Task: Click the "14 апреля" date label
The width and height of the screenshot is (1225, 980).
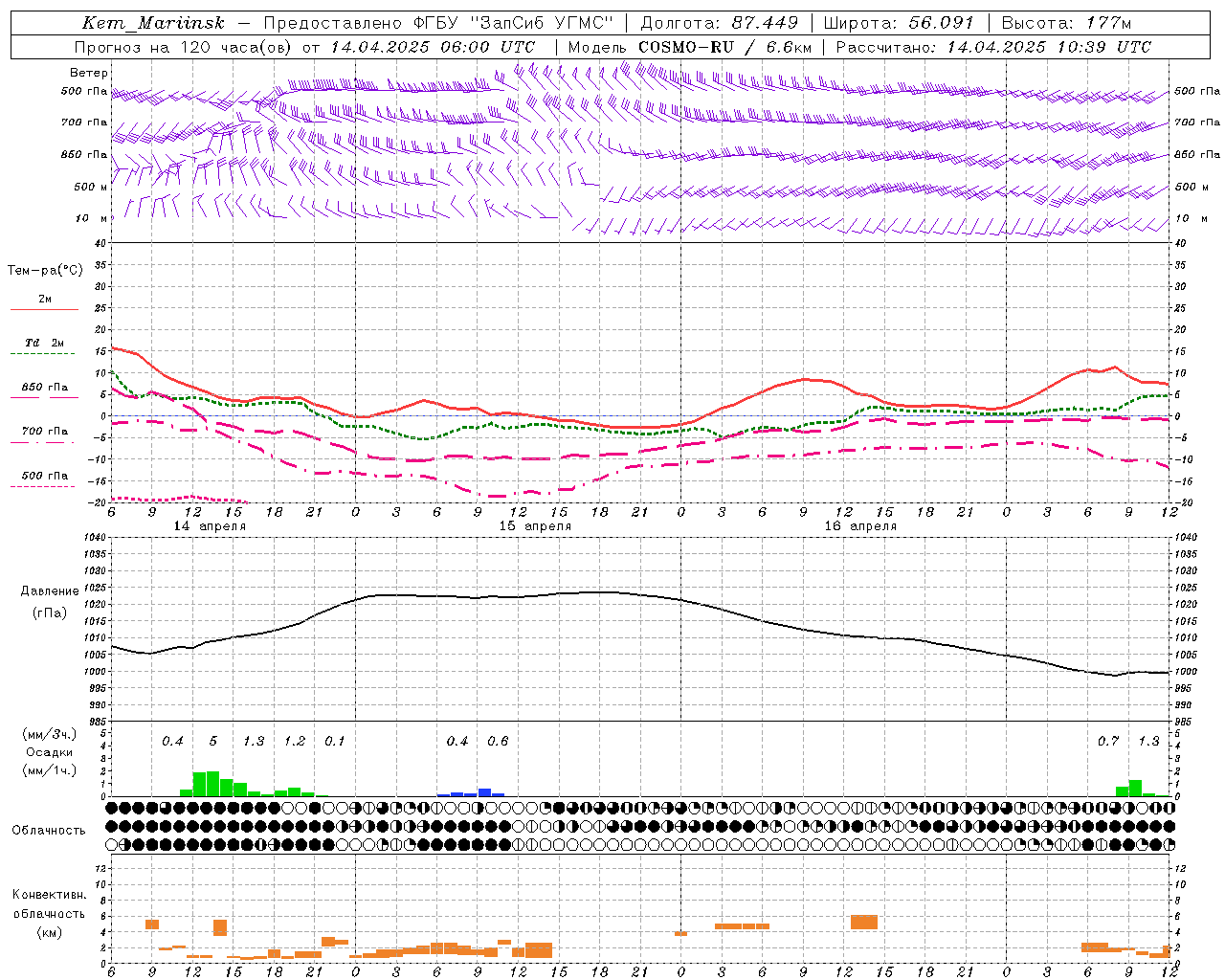Action: click(x=210, y=526)
